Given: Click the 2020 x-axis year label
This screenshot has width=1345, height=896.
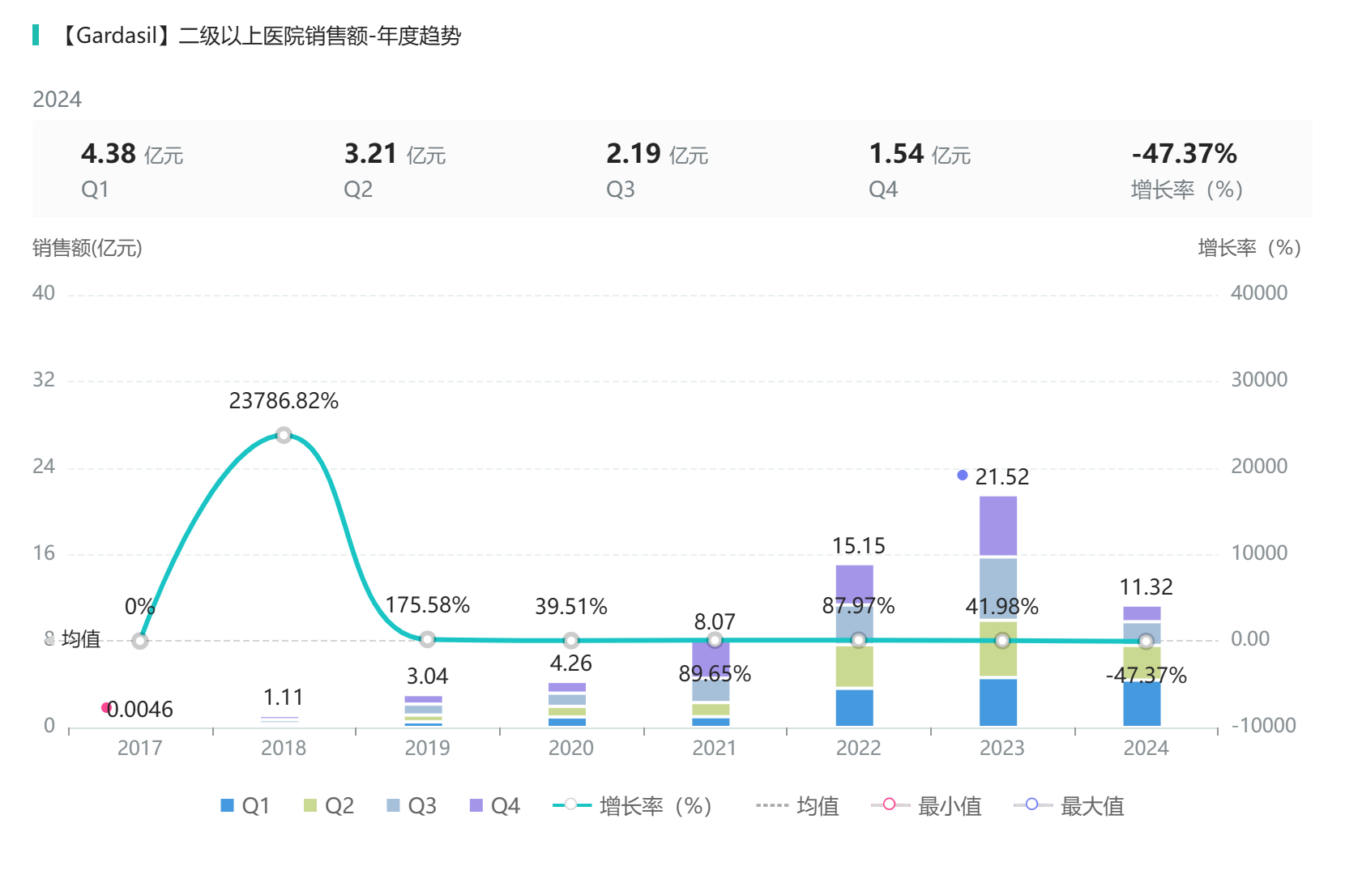Looking at the screenshot, I should (571, 748).
